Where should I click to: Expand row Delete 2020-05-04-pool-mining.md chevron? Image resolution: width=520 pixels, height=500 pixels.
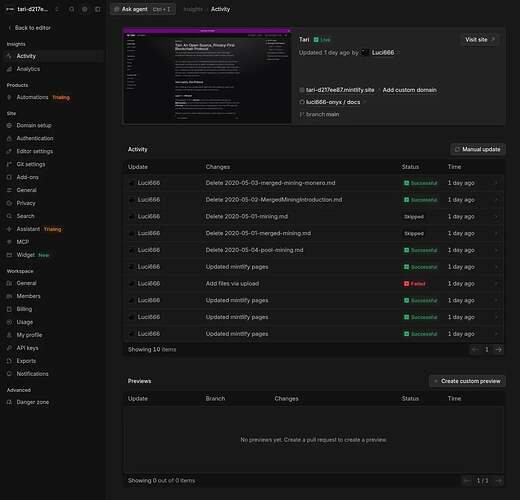(496, 250)
